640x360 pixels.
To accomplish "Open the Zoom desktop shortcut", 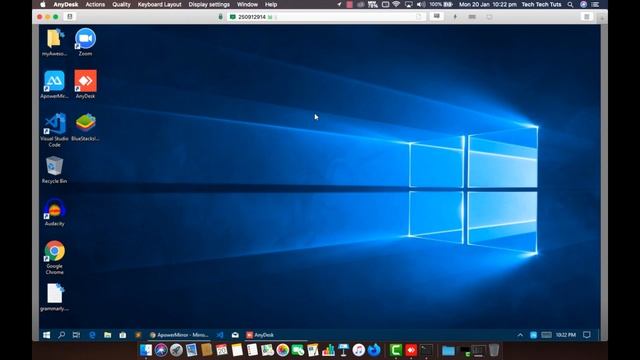I will [85, 42].
